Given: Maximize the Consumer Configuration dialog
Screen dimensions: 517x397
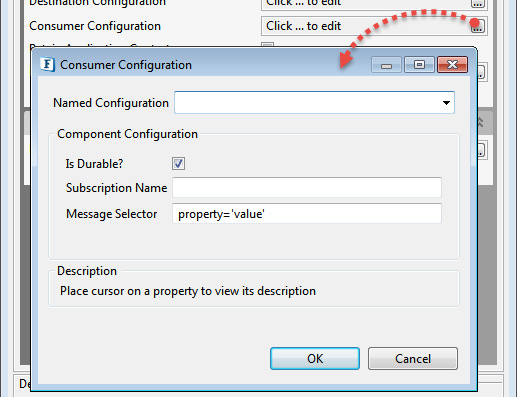Looking at the screenshot, I should pos(419,64).
